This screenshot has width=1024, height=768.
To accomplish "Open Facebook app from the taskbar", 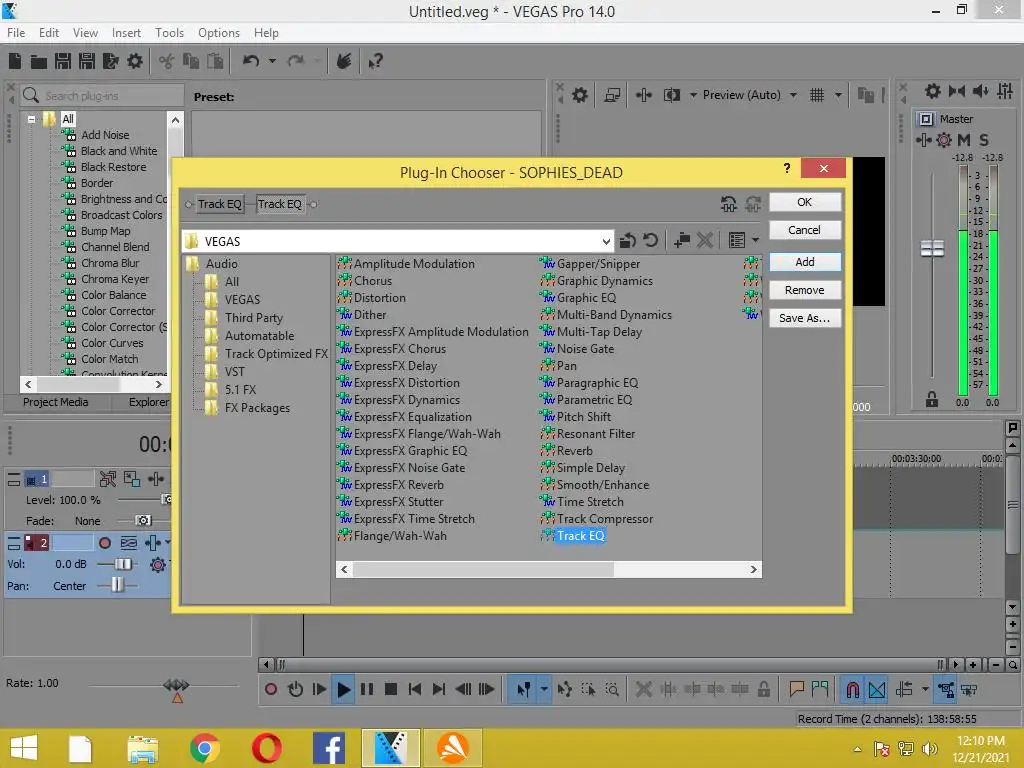I will tap(328, 748).
